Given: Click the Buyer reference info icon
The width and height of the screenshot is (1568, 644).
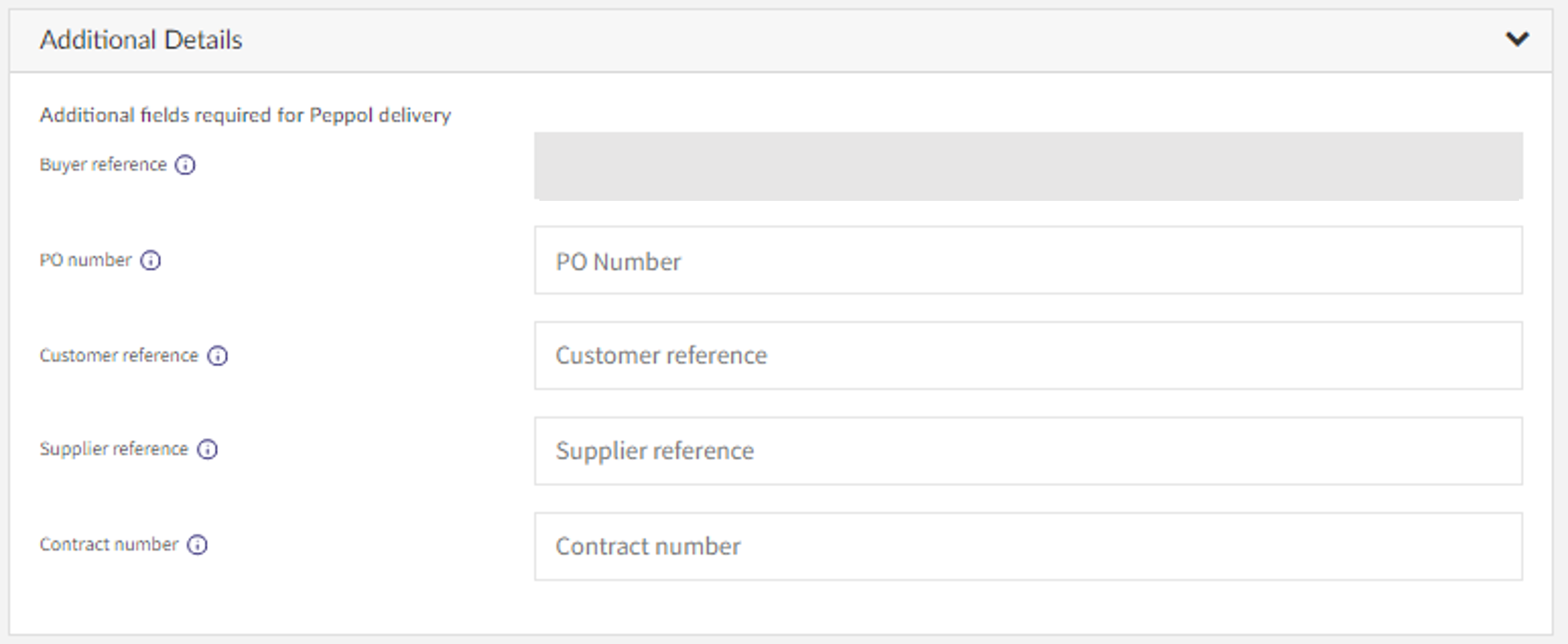Looking at the screenshot, I should (x=185, y=165).
